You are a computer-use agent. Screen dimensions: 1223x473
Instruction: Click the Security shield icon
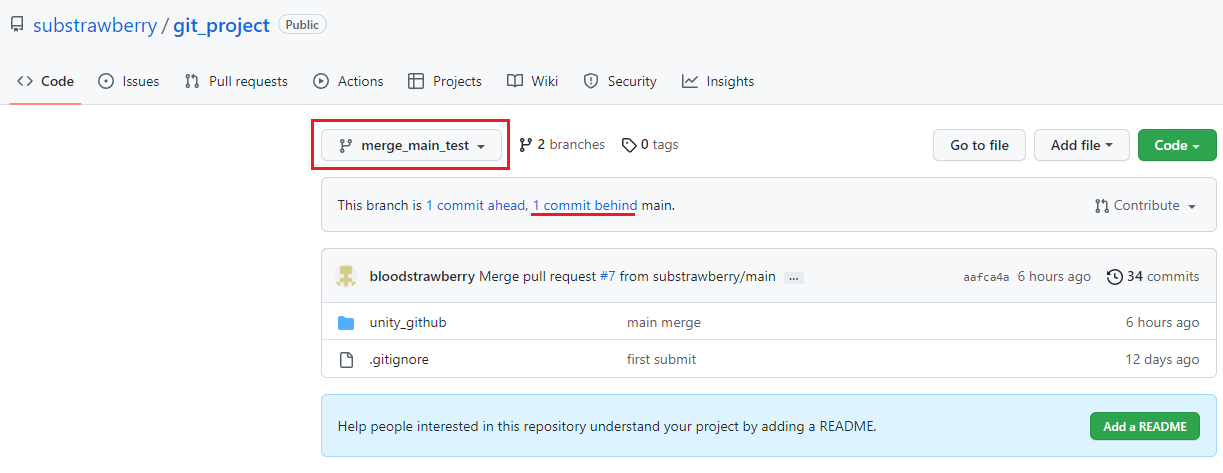[x=591, y=81]
